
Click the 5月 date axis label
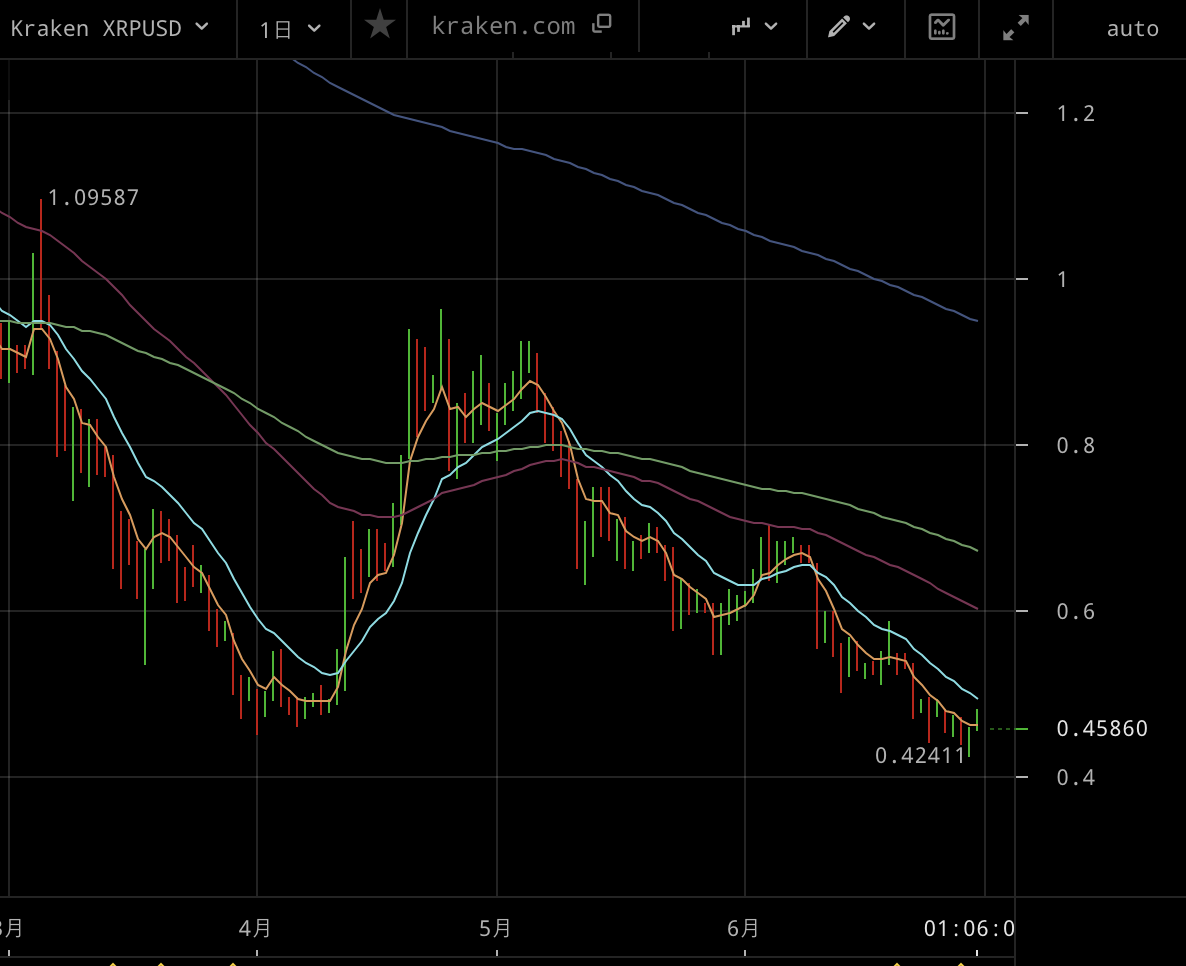click(x=495, y=928)
